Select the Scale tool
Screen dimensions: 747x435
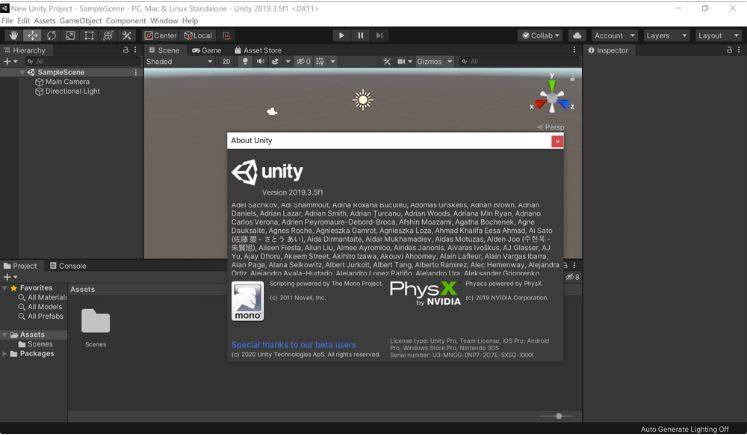[70, 36]
